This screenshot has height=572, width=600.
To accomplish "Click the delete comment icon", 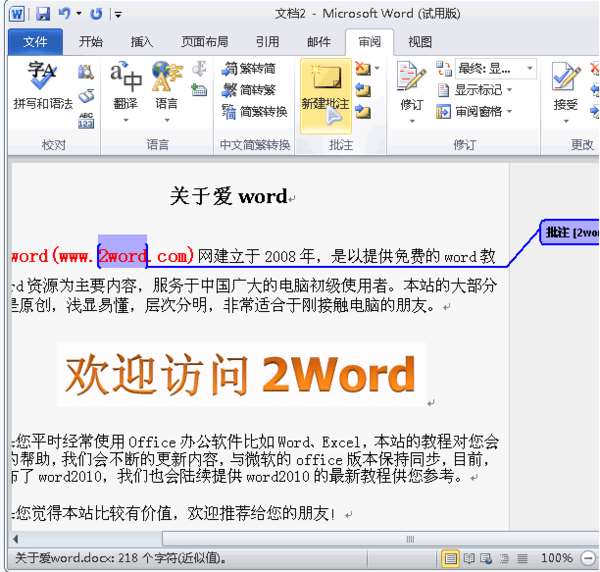I will pyautogui.click(x=362, y=69).
